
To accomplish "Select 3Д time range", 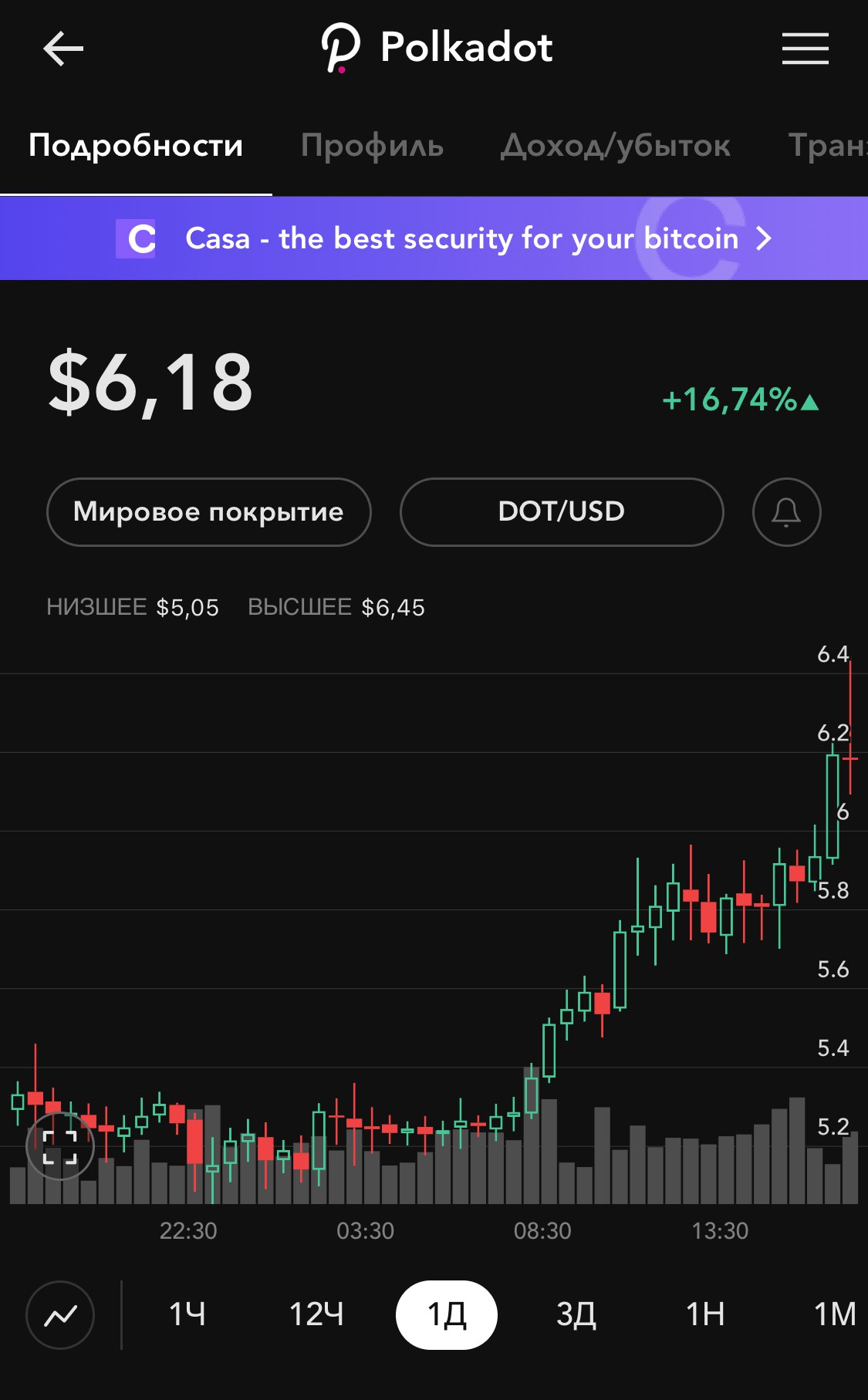I will pyautogui.click(x=576, y=1315).
